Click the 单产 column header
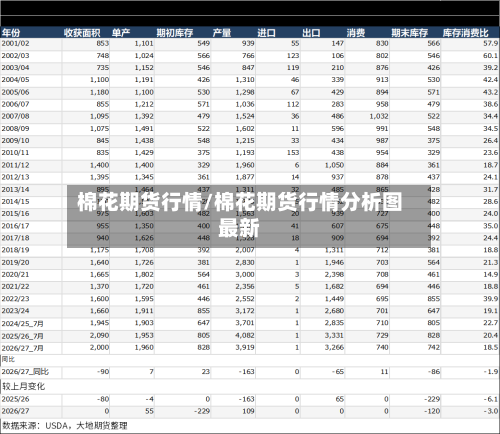 121,33
